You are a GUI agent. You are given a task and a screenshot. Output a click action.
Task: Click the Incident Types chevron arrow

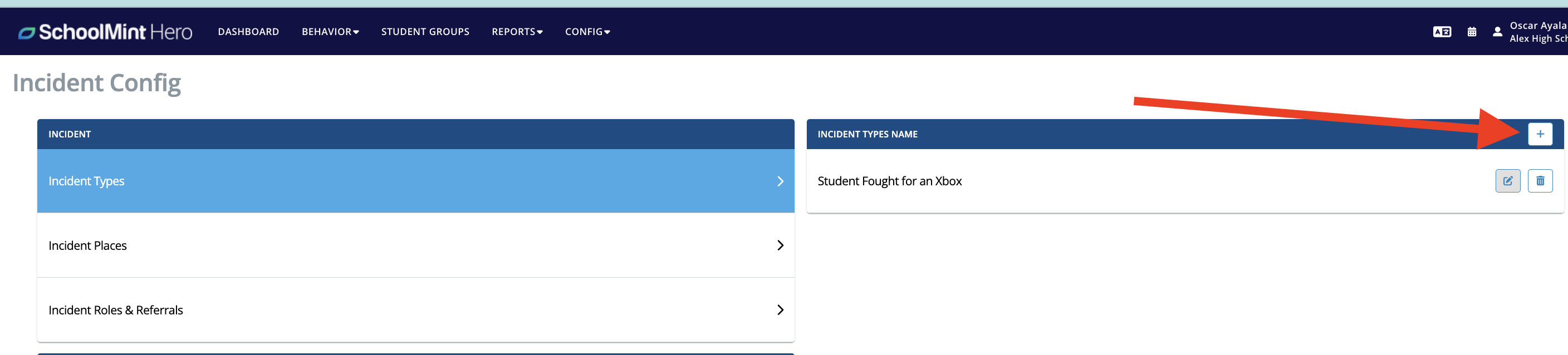pos(780,181)
